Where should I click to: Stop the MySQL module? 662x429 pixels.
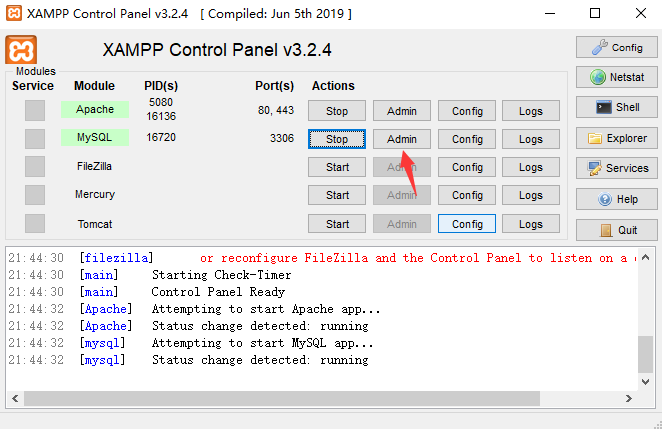click(337, 139)
